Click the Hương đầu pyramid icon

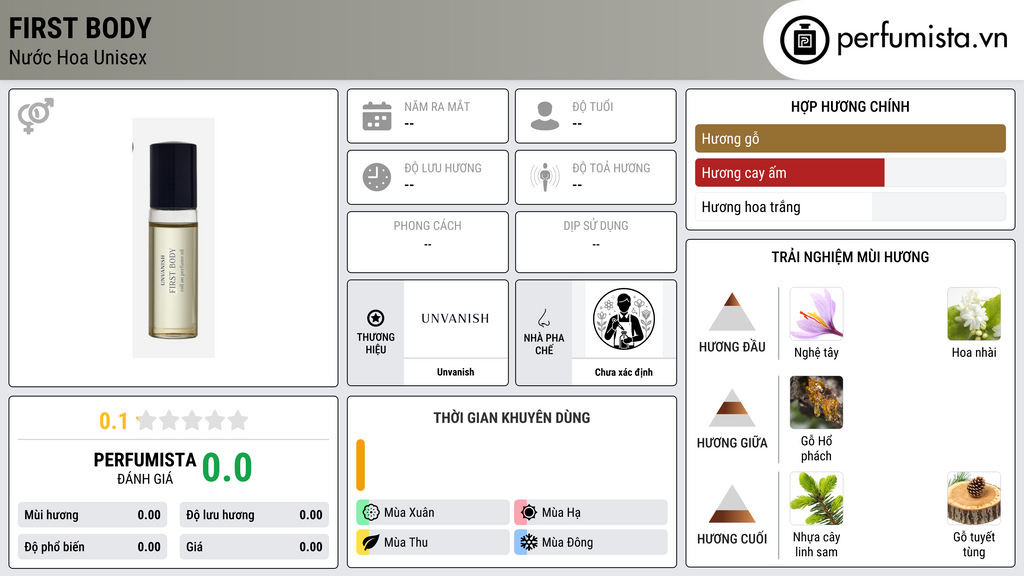click(732, 312)
